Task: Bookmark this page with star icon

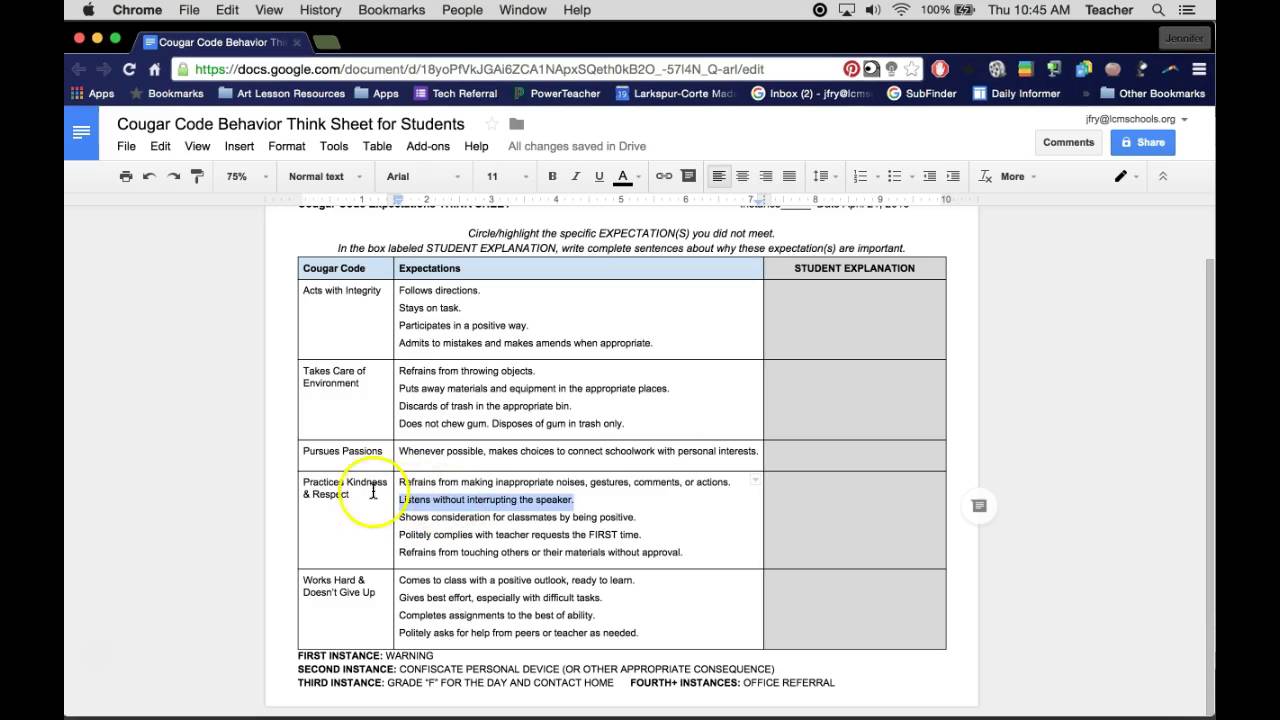Action: pos(911,69)
